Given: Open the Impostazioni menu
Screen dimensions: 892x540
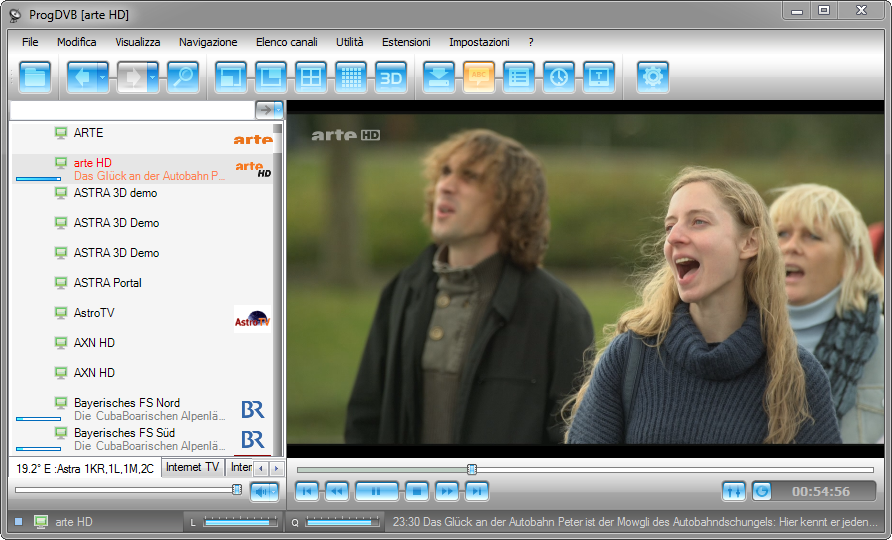Looking at the screenshot, I should pos(479,42).
